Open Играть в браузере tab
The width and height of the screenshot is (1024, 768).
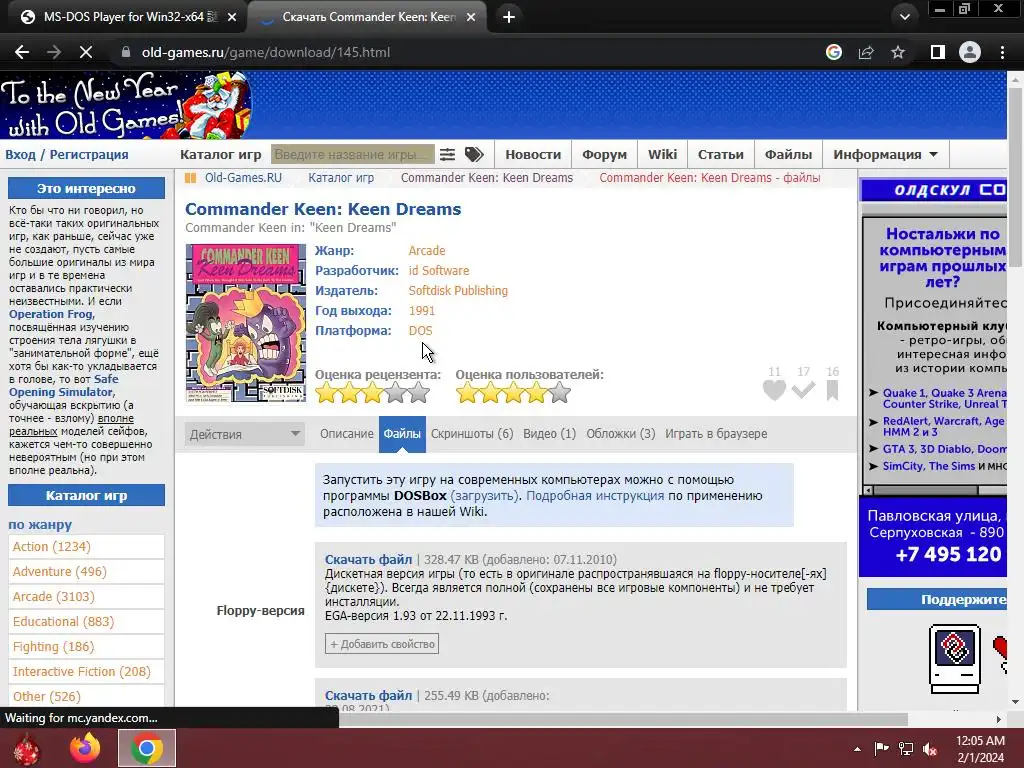tap(716, 434)
